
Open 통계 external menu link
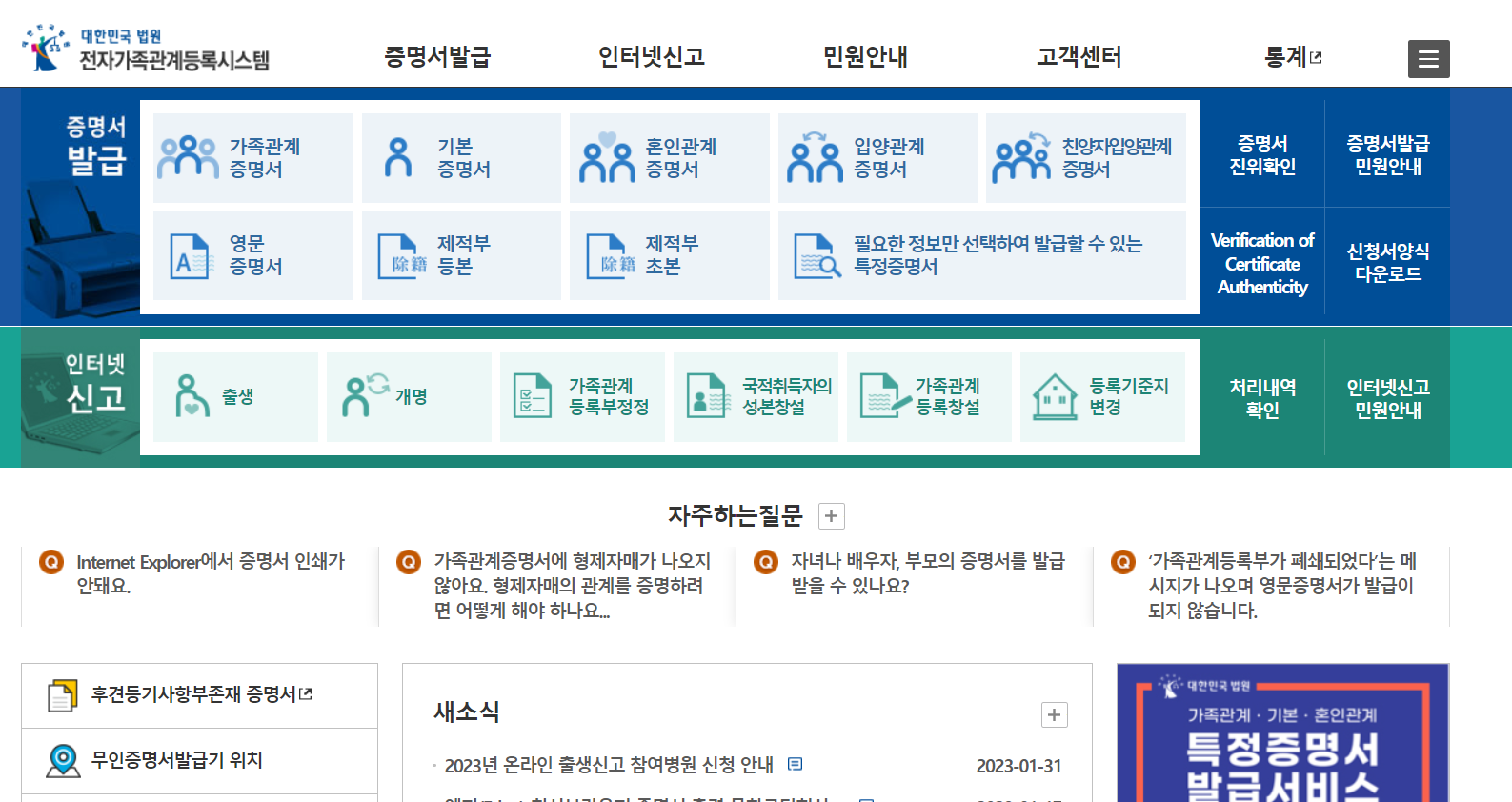[1293, 57]
